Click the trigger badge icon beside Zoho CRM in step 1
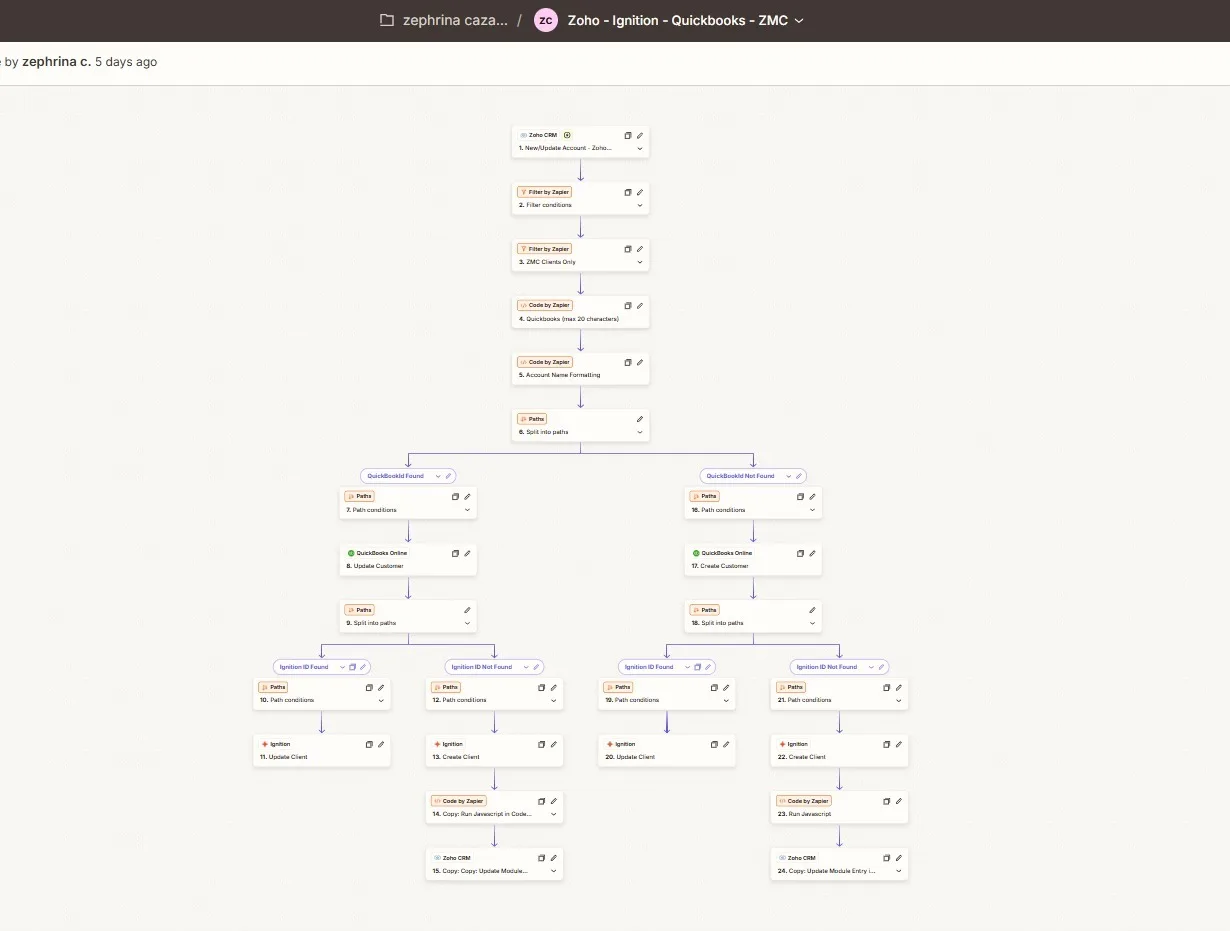This screenshot has width=1230, height=931. pos(567,134)
